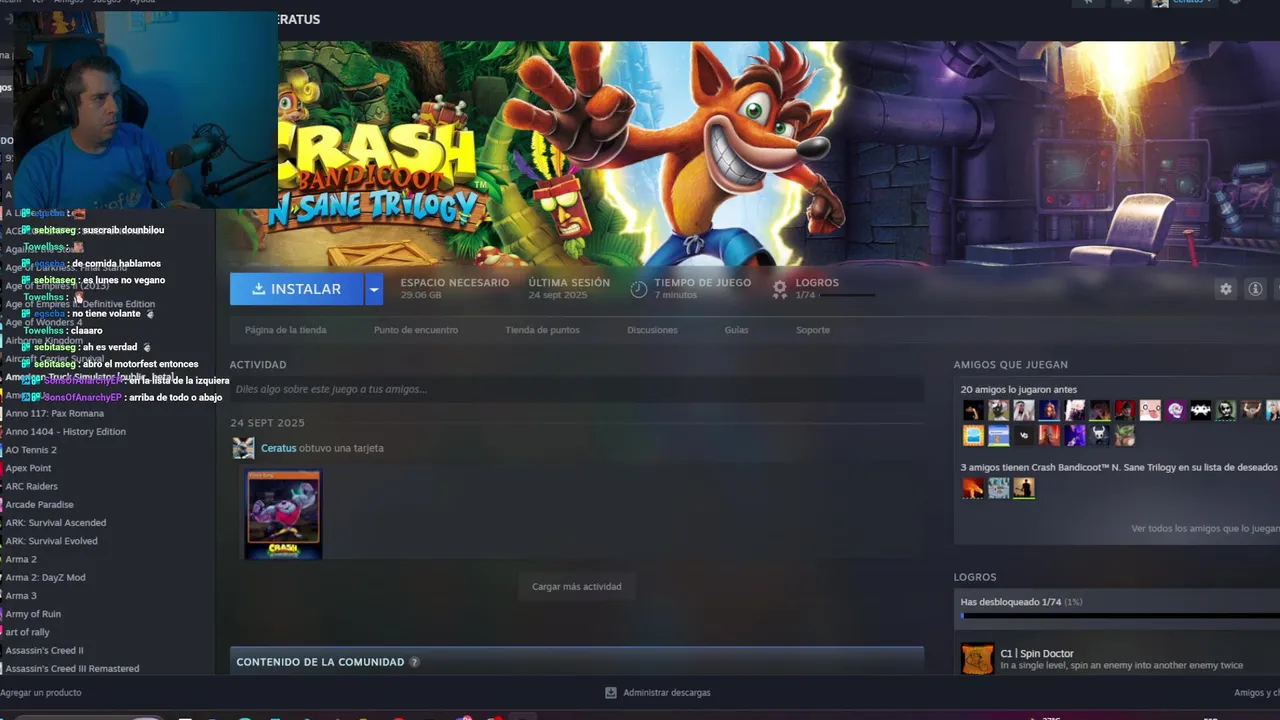Select Apex Point in library list

click(x=28, y=468)
